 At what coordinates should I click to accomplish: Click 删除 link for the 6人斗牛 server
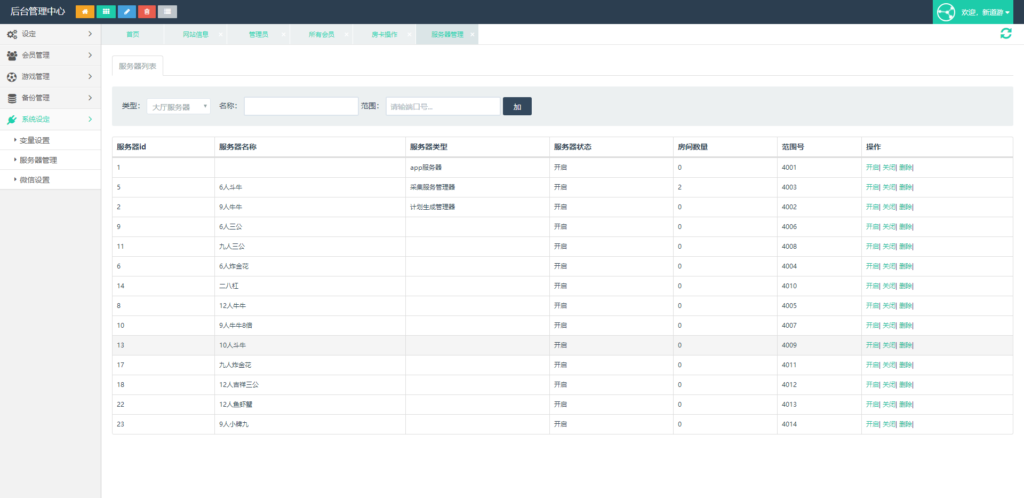pos(906,187)
